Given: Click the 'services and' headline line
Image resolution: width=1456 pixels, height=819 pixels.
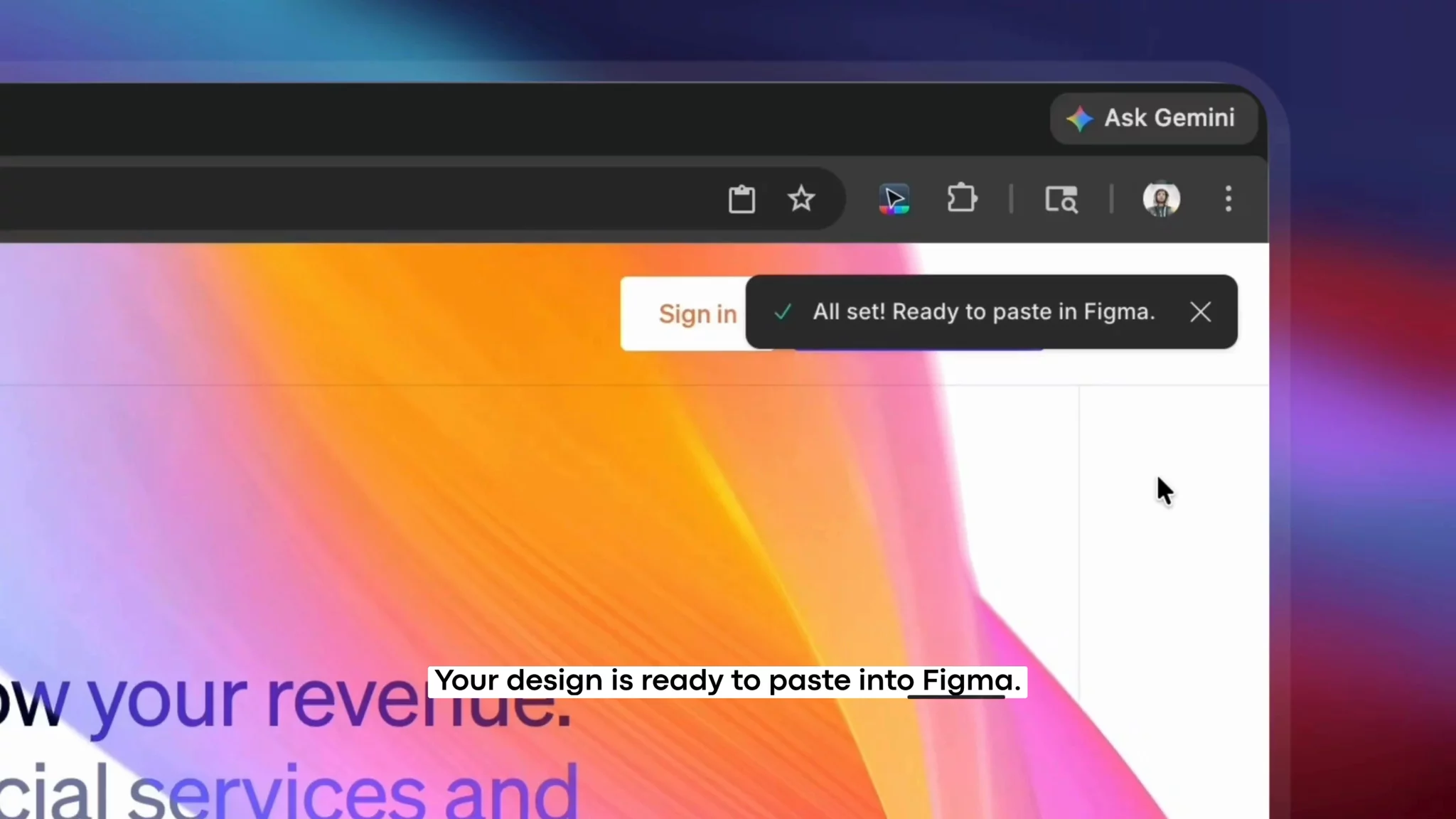Looking at the screenshot, I should point(353,790).
